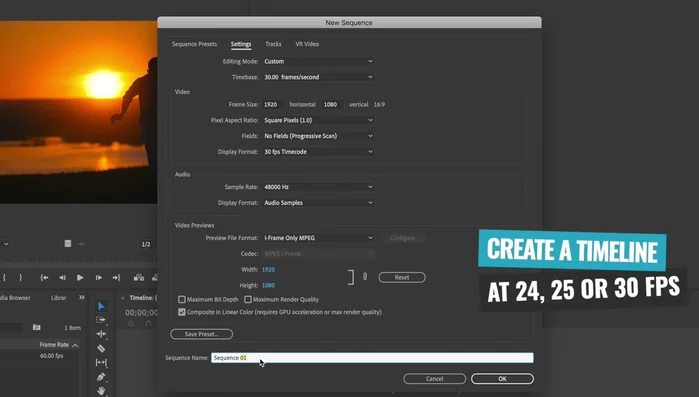The image size is (699, 397).
Task: Select the Selection arrow tool
Action: point(101,306)
